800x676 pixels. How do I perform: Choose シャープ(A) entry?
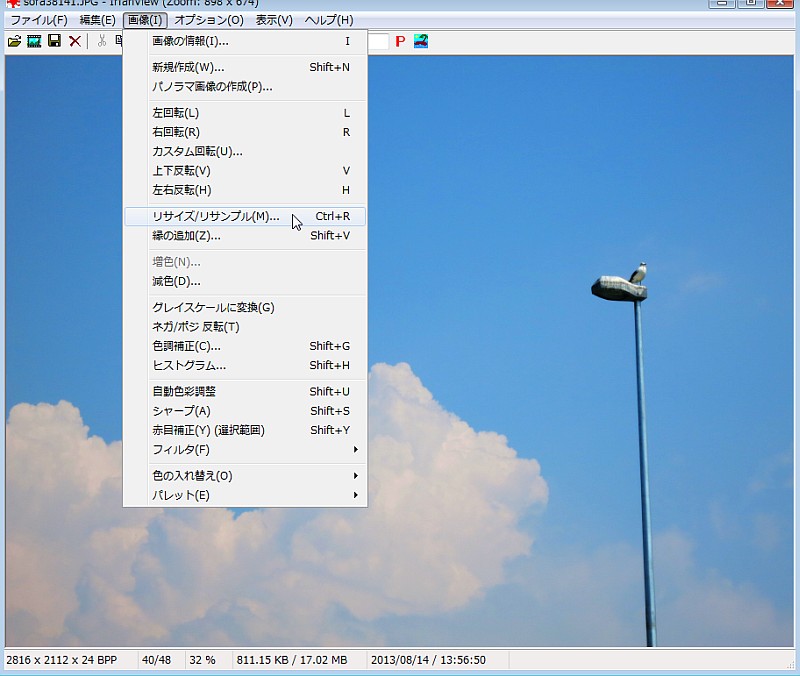[x=245, y=411]
